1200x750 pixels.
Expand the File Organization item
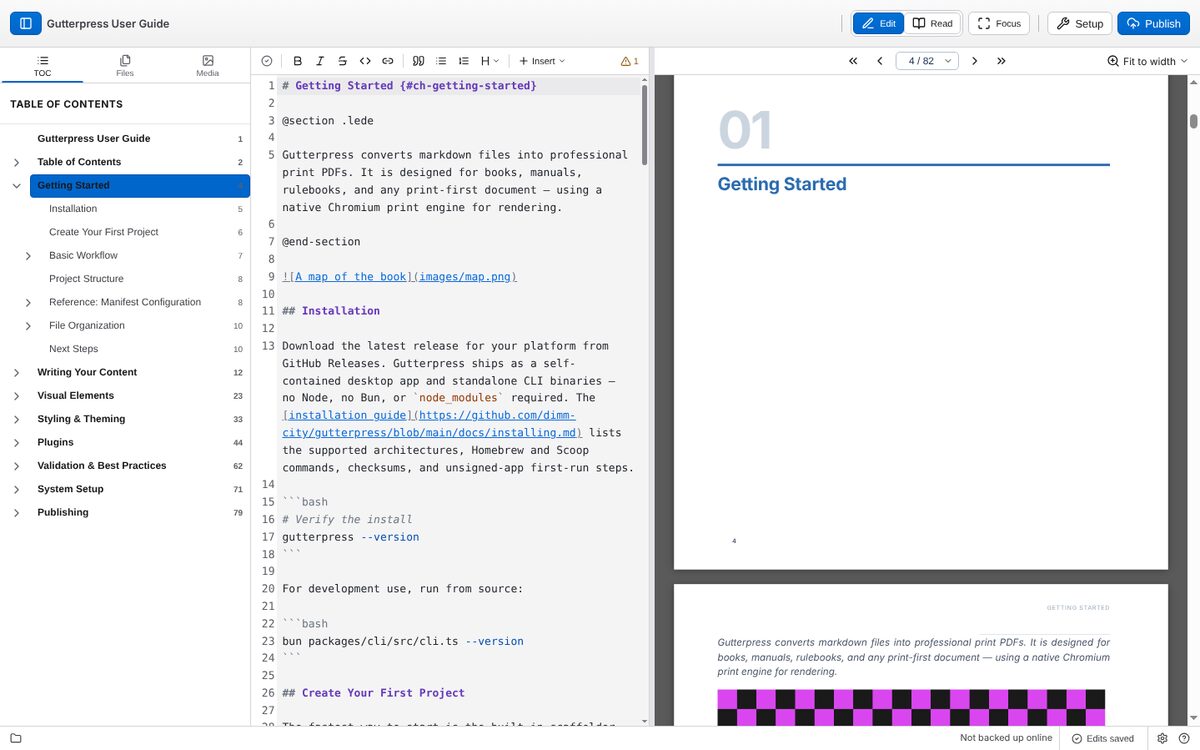pos(28,326)
